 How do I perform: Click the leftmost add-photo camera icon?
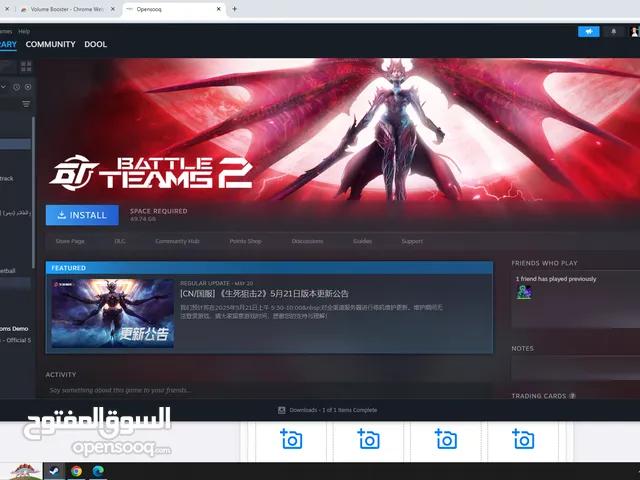[291, 439]
